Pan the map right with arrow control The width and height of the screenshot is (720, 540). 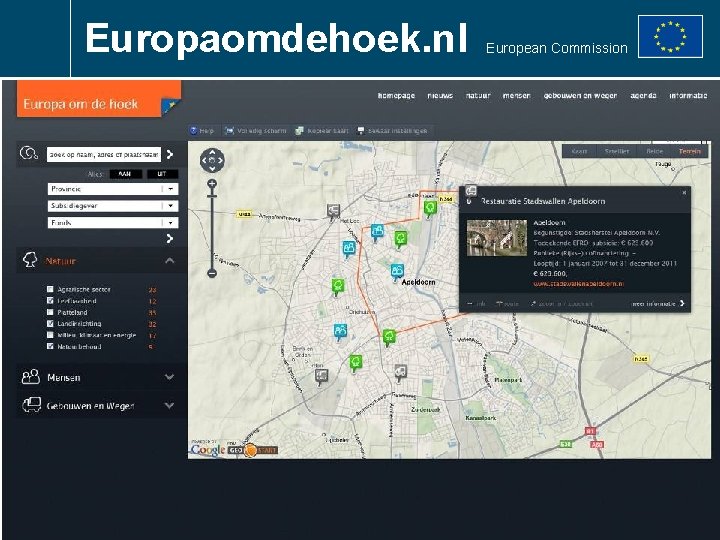[x=220, y=160]
